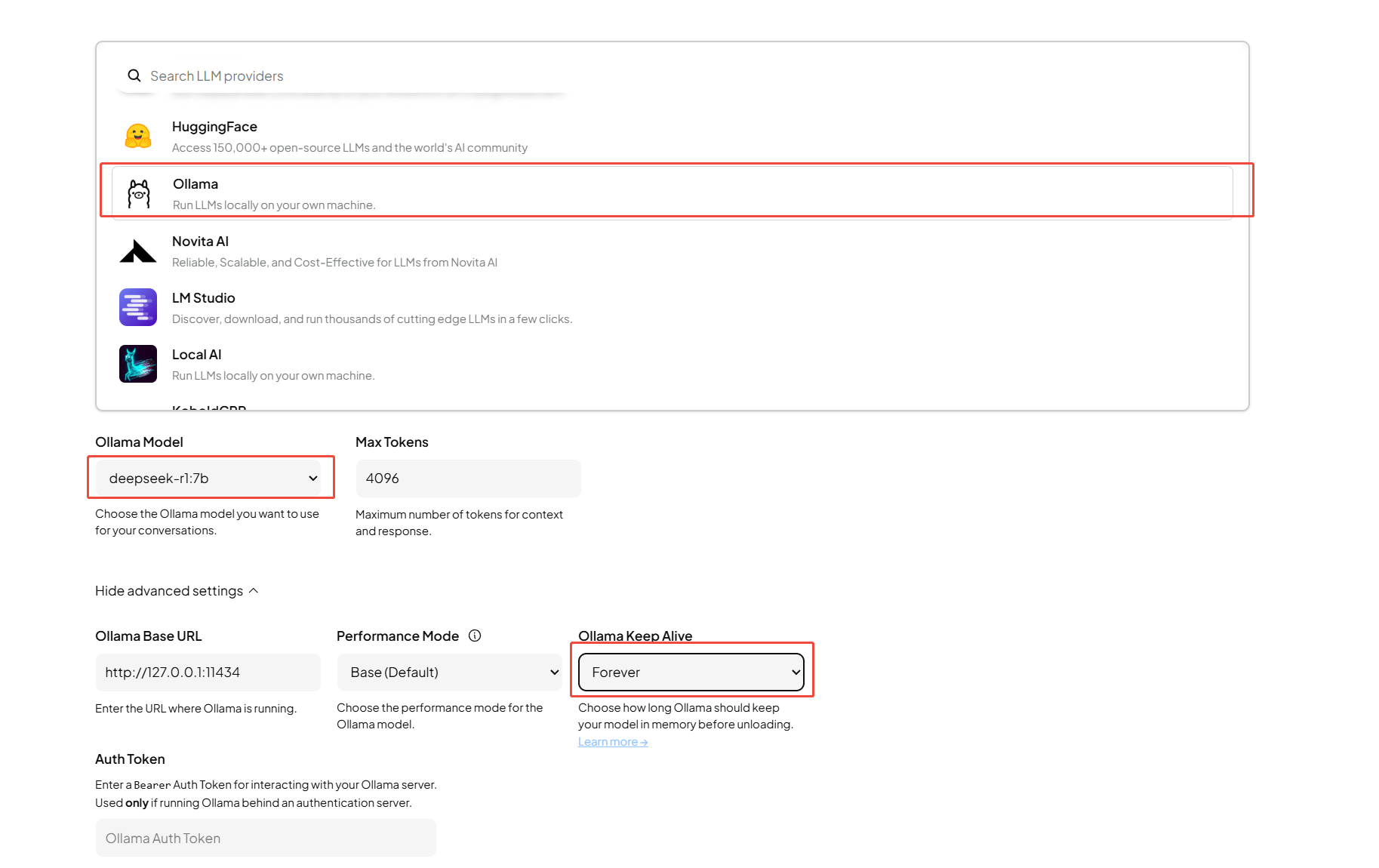
Task: Click the Max Tokens field
Action: click(x=468, y=479)
